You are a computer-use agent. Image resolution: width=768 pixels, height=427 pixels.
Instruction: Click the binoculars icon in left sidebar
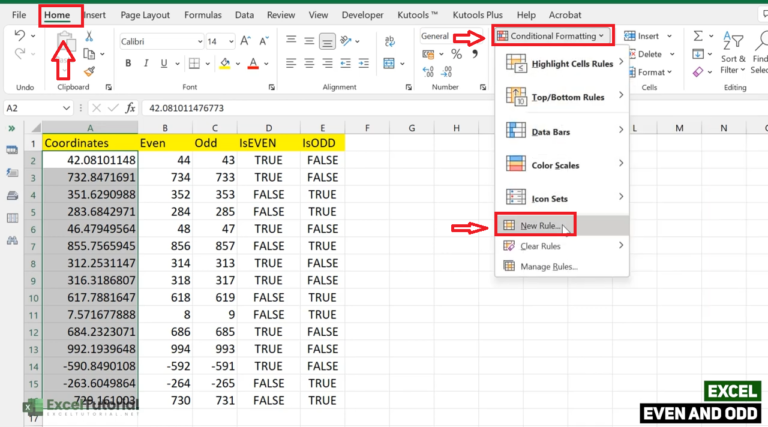click(13, 240)
